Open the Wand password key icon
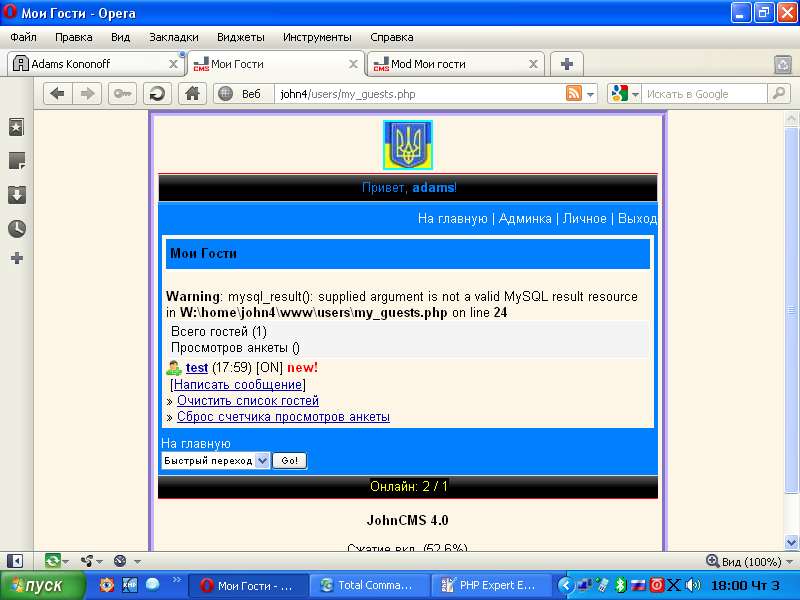Viewport: 800px width, 600px height. click(x=122, y=94)
